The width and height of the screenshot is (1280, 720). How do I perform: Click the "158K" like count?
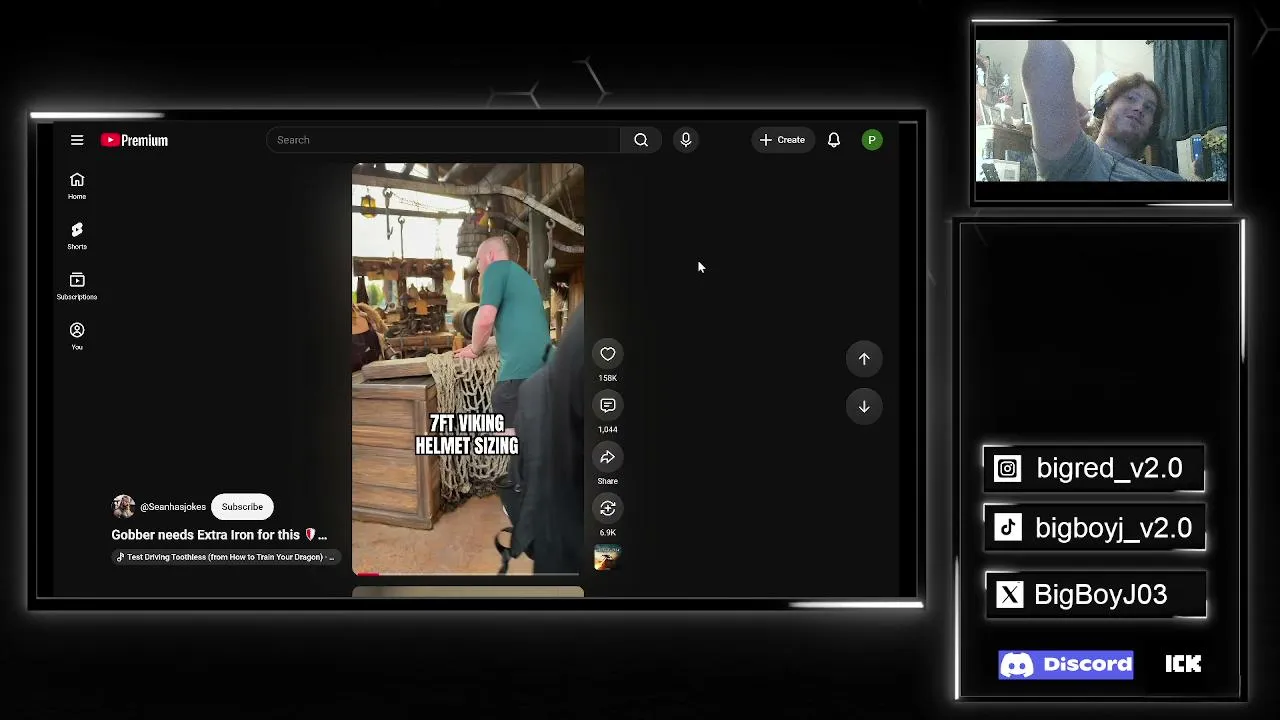pyautogui.click(x=607, y=378)
